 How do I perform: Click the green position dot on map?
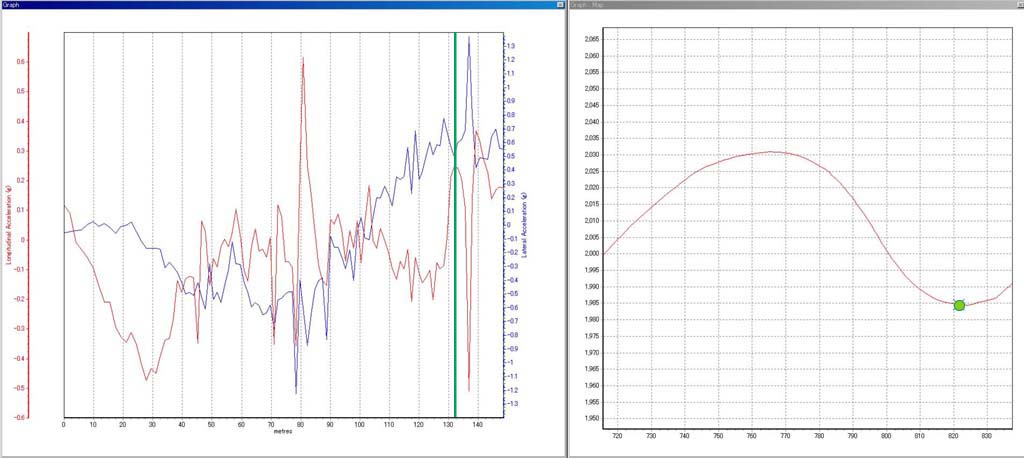tap(959, 305)
